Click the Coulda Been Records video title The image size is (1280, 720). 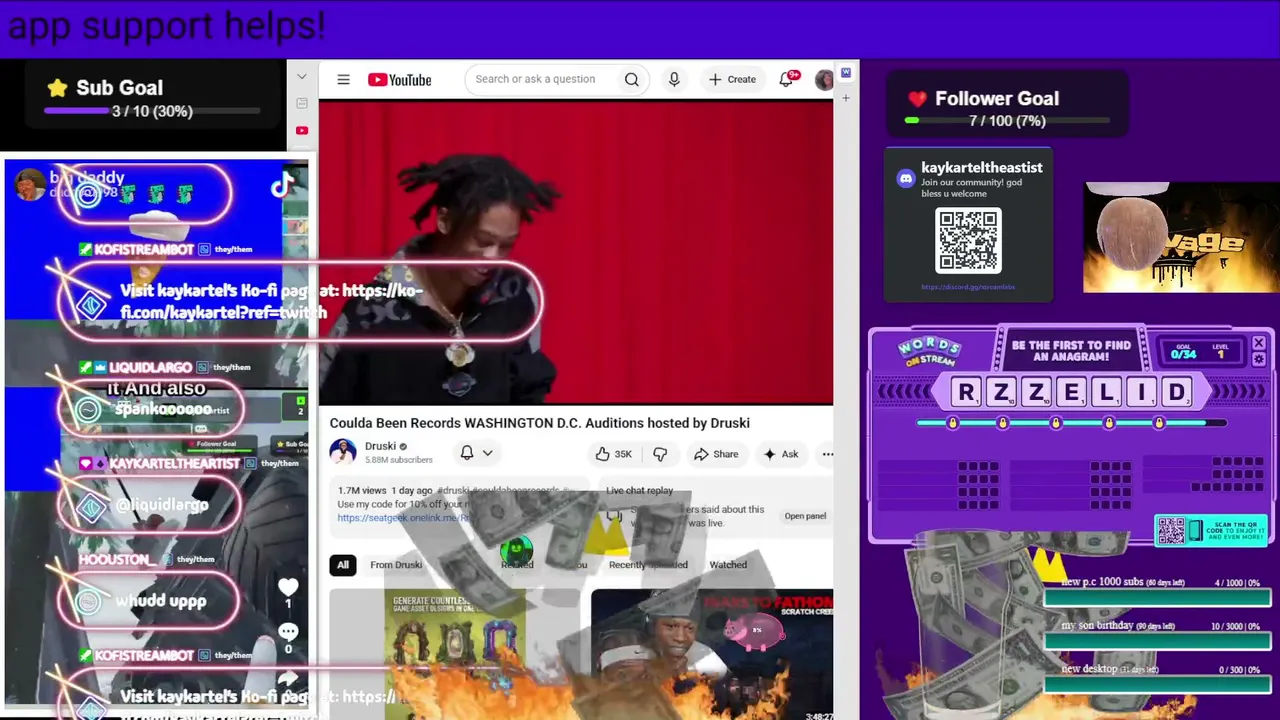(540, 423)
